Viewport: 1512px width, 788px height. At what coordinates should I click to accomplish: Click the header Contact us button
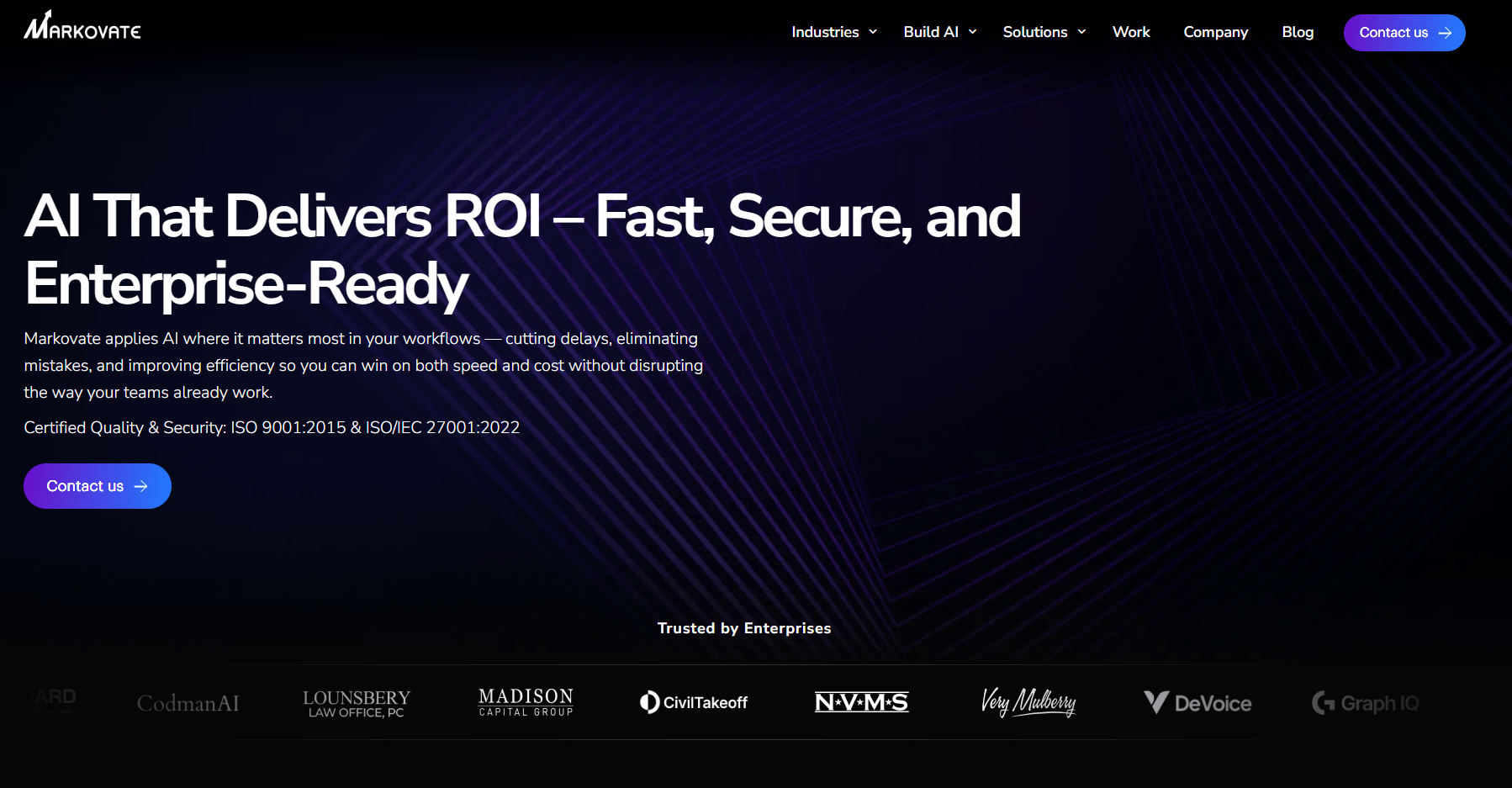(1404, 33)
